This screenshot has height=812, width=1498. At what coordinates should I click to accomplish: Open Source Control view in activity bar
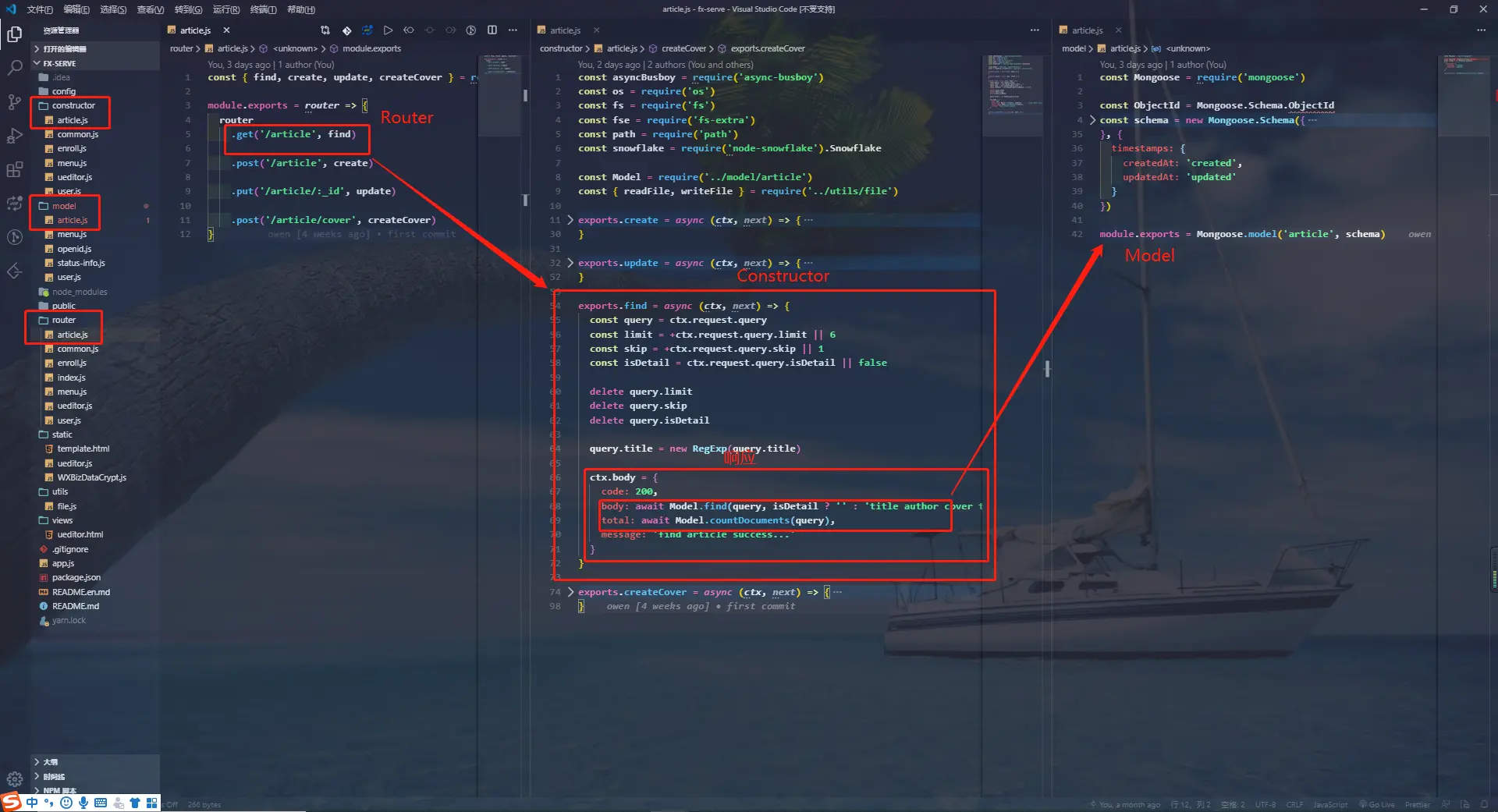[x=14, y=101]
